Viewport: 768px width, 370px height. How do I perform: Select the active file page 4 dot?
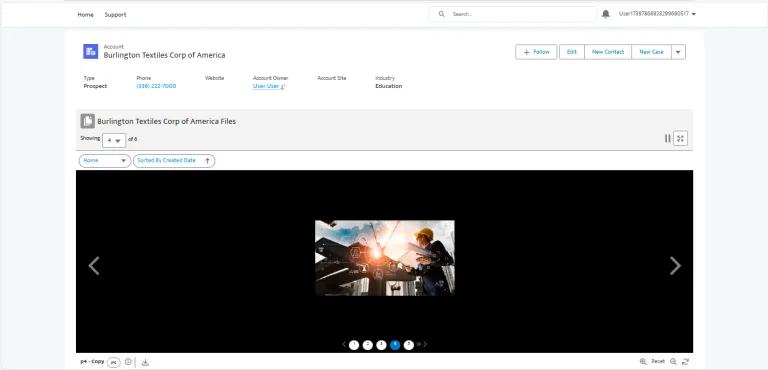(x=395, y=345)
